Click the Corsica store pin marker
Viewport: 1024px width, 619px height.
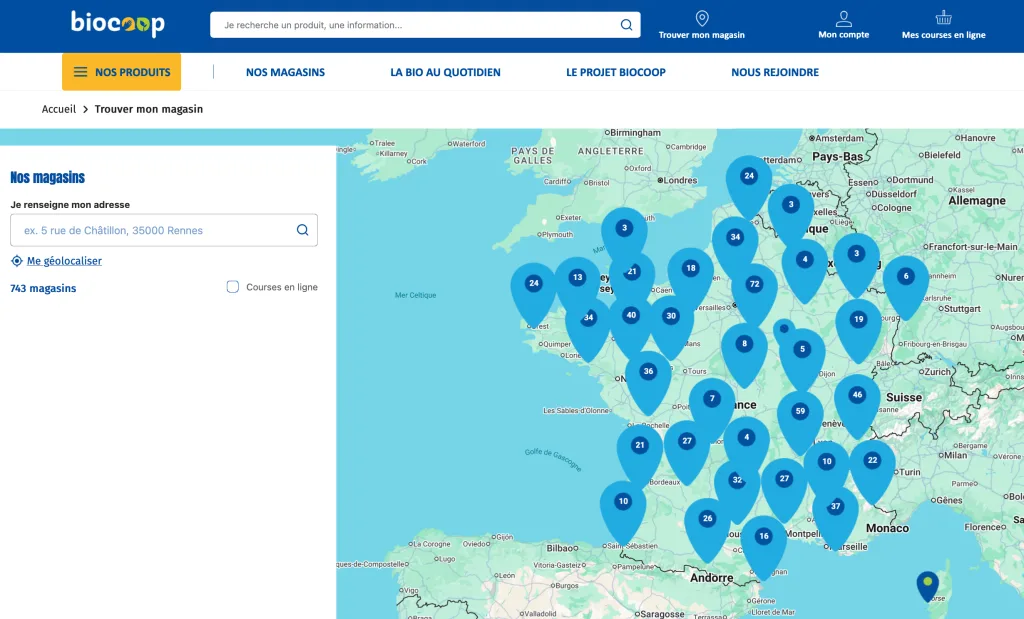(928, 583)
